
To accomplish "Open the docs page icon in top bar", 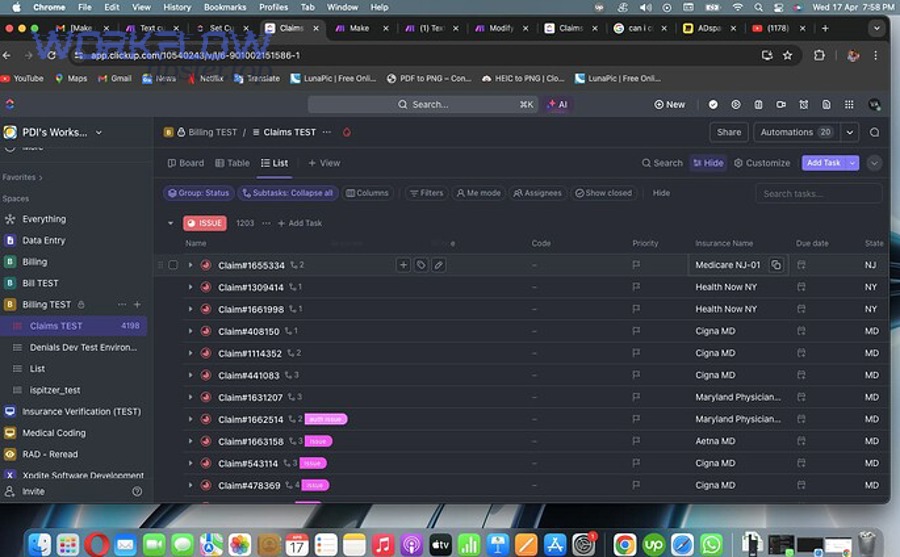I will coord(826,105).
